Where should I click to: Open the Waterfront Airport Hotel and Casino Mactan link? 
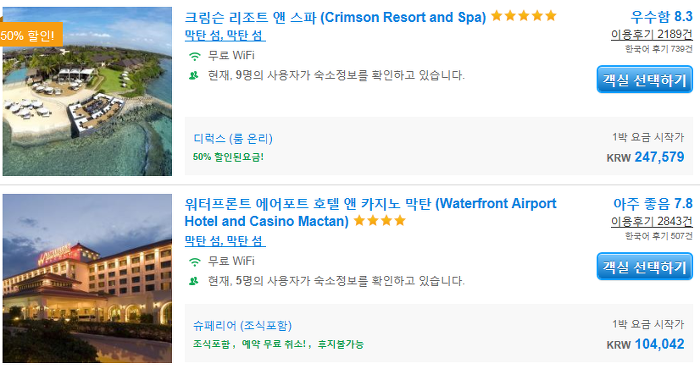371,212
